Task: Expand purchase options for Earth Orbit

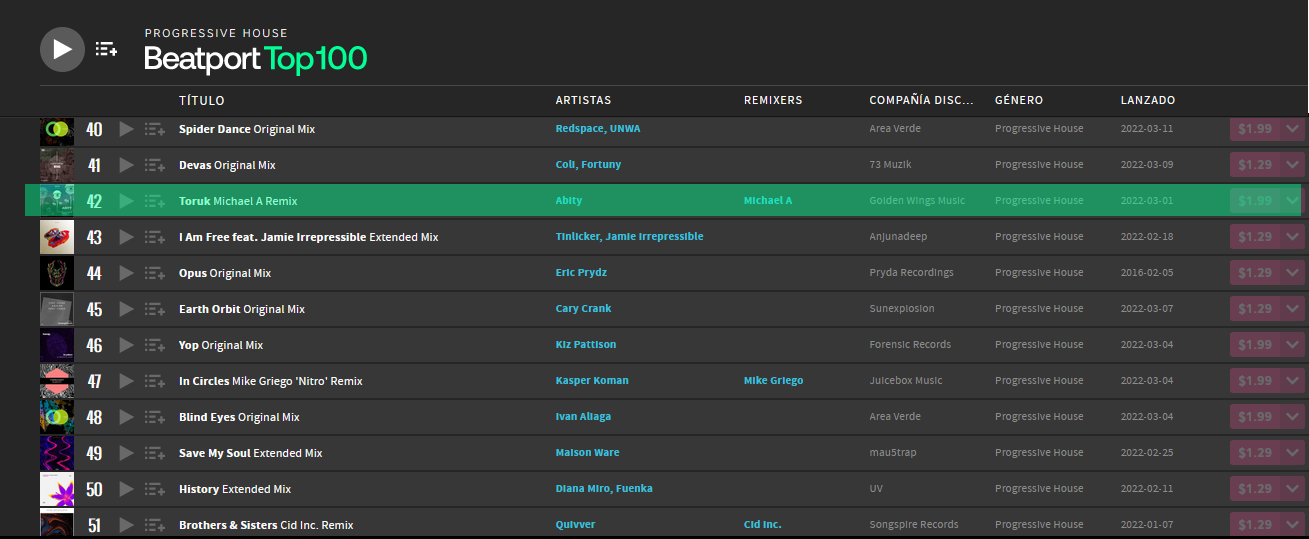Action: coord(1292,309)
